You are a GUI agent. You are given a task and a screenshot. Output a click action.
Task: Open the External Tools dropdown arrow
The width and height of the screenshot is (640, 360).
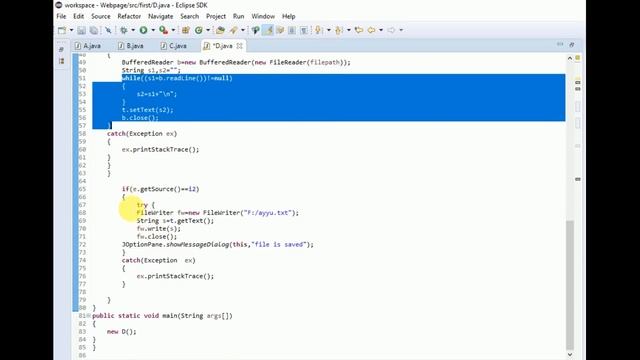point(173,30)
